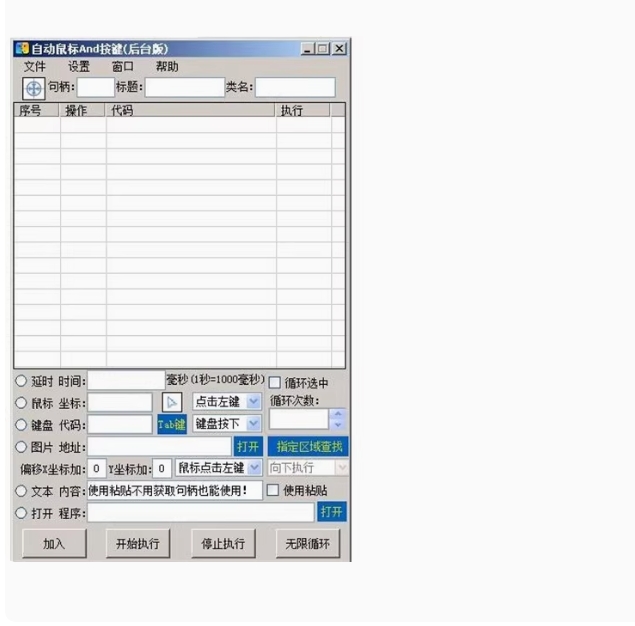Select the 延时 radio button

[x=21, y=381]
